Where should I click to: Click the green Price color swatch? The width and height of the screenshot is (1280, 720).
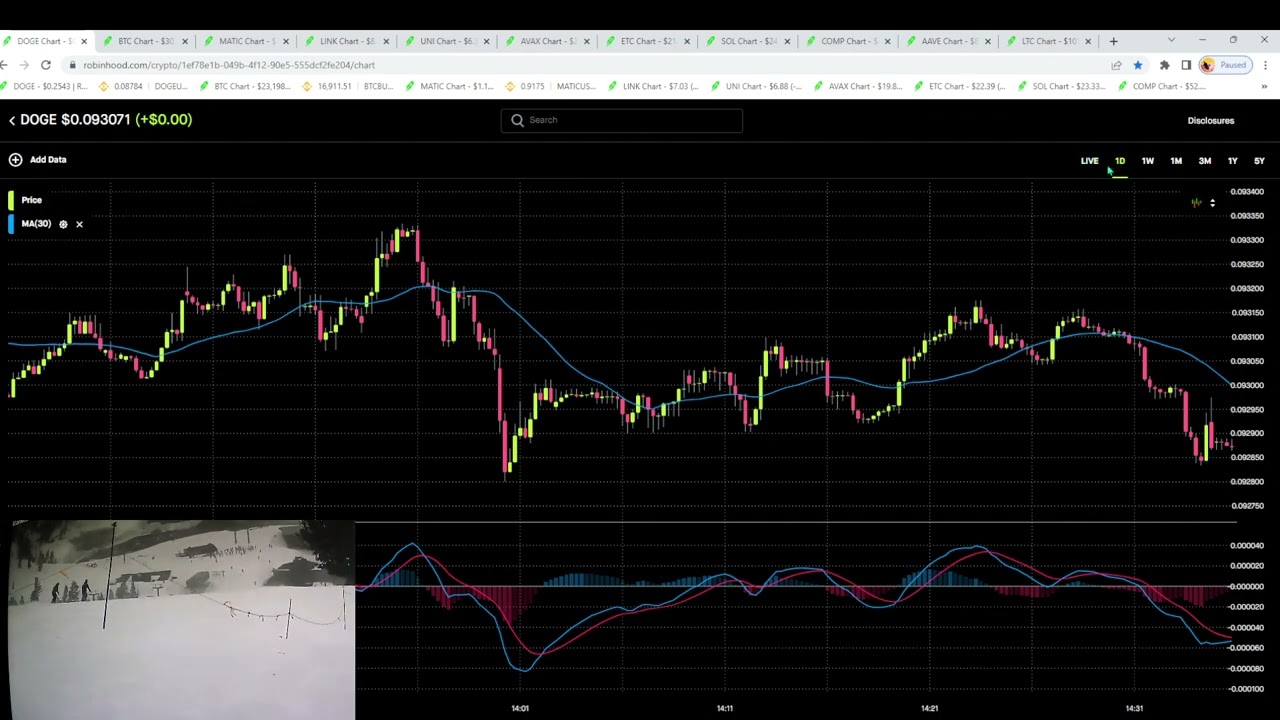coord(11,200)
